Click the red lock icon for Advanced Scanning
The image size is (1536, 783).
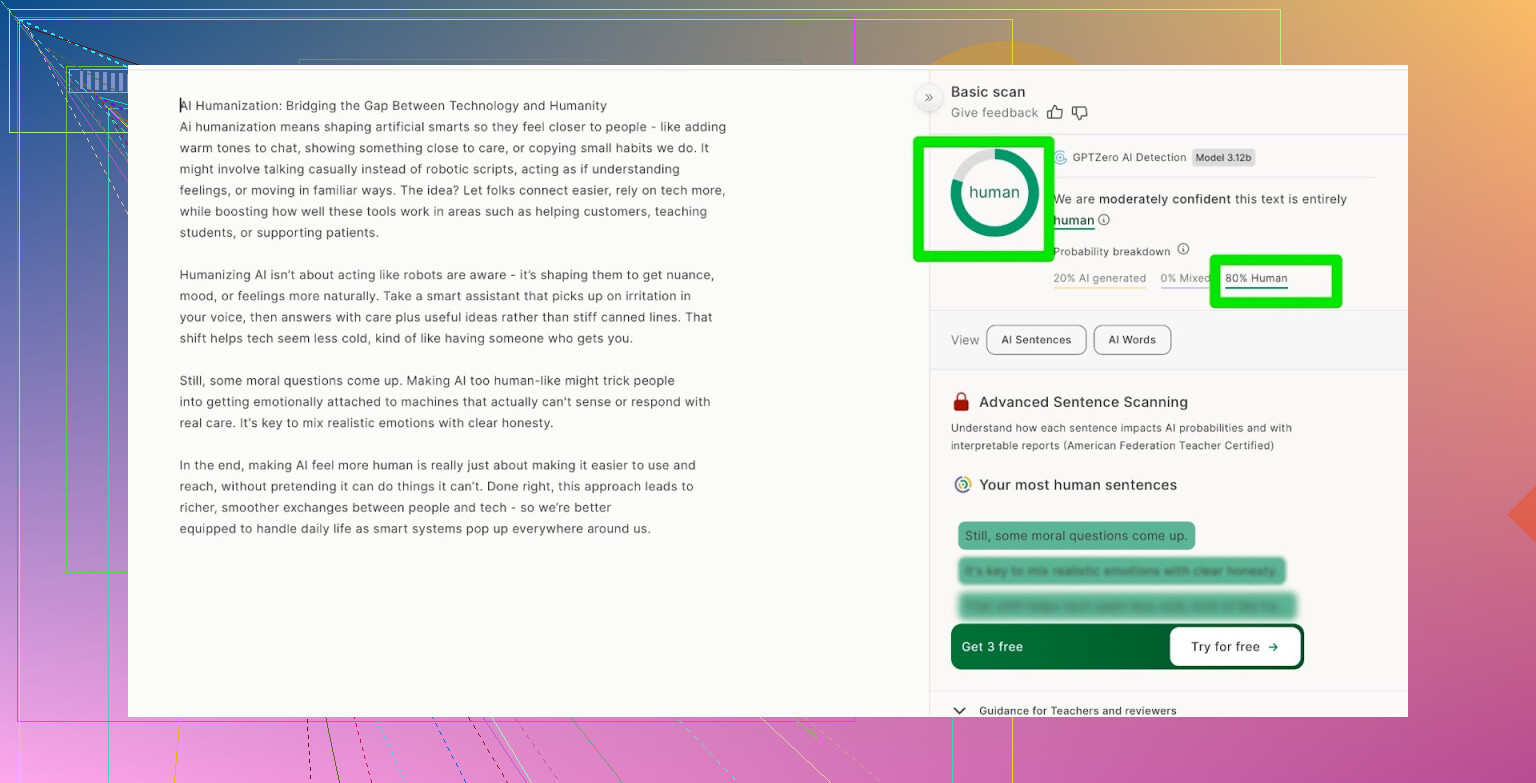(961, 402)
